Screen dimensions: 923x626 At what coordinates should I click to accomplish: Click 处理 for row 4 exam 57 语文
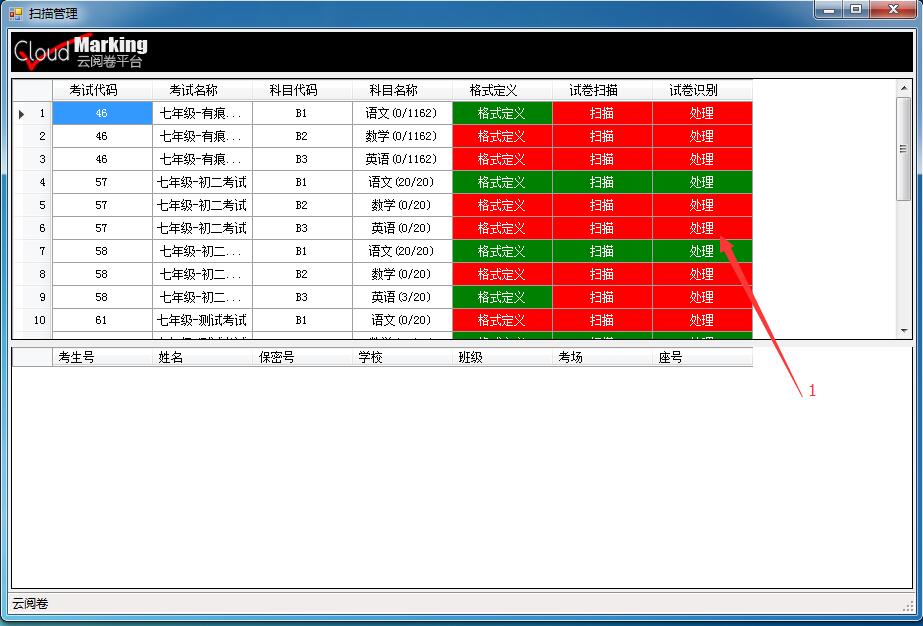click(702, 182)
